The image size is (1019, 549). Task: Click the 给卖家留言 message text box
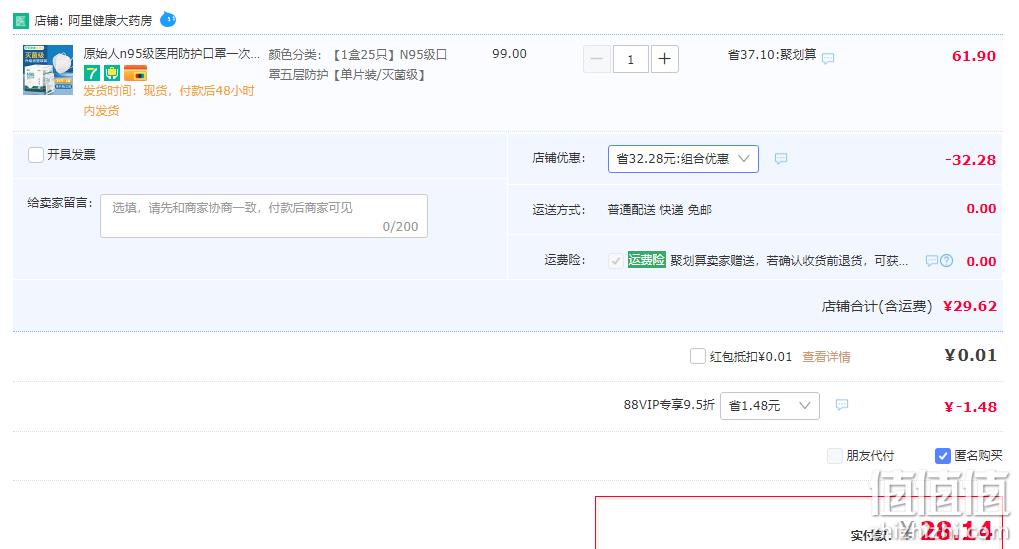tap(264, 216)
